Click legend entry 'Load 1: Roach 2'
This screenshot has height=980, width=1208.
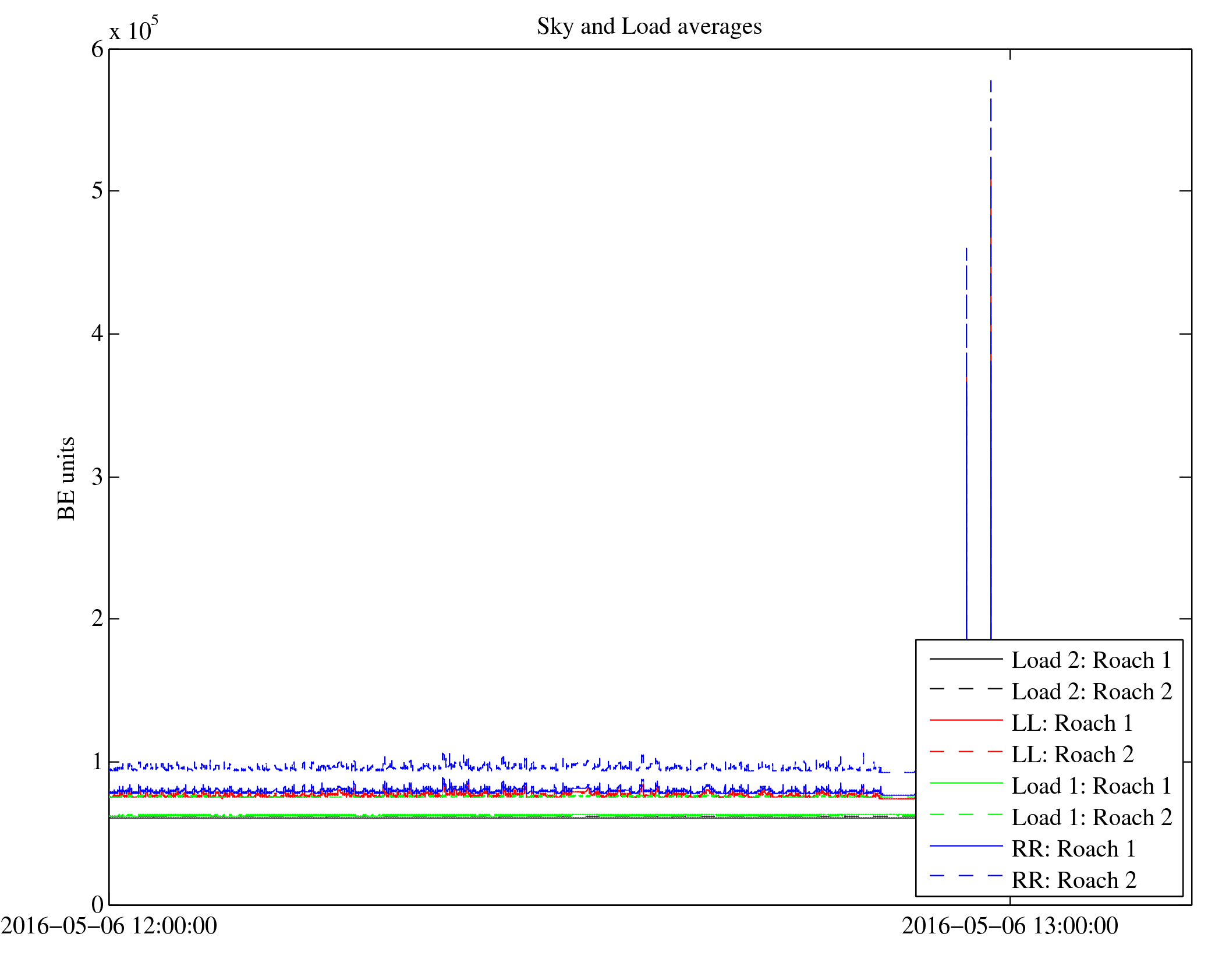point(1091,818)
